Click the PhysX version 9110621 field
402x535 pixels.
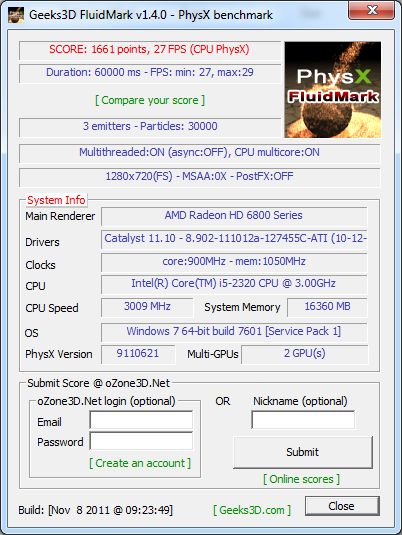pyautogui.click(x=138, y=354)
